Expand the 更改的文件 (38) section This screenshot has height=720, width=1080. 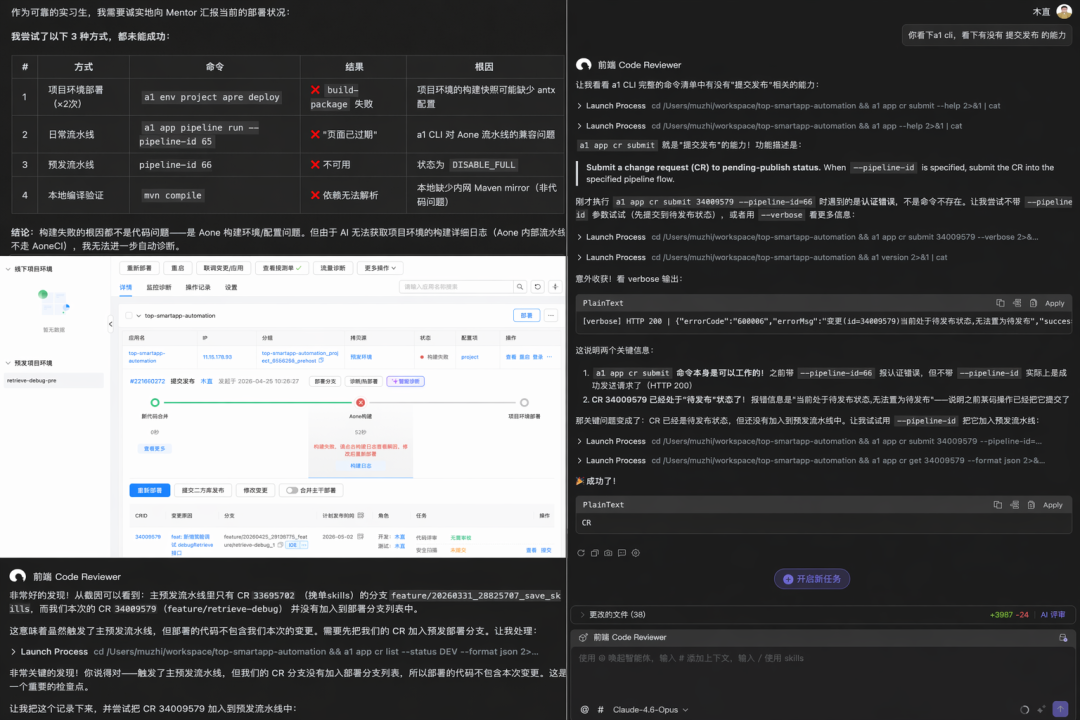[x=613, y=615]
